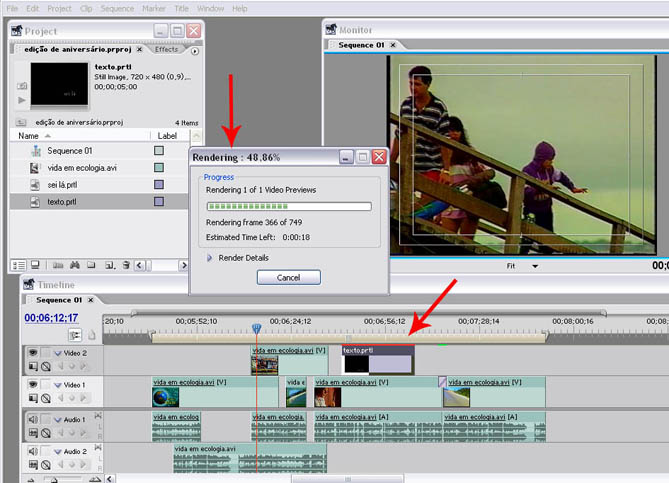Open the Fit zoom dropdown in Monitor
Image resolution: width=669 pixels, height=483 pixels.
534,266
